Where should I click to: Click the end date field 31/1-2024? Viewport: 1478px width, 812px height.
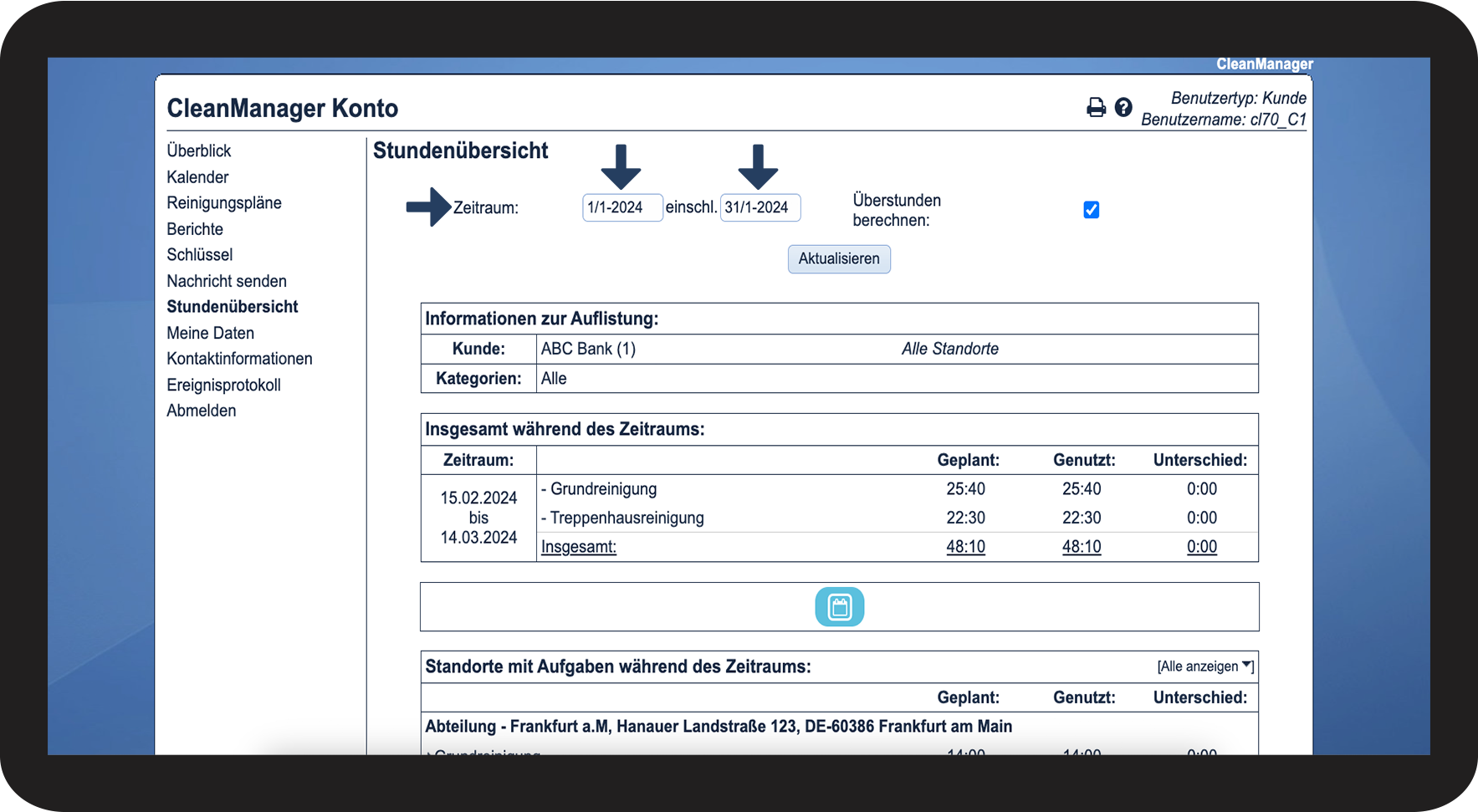[759, 207]
